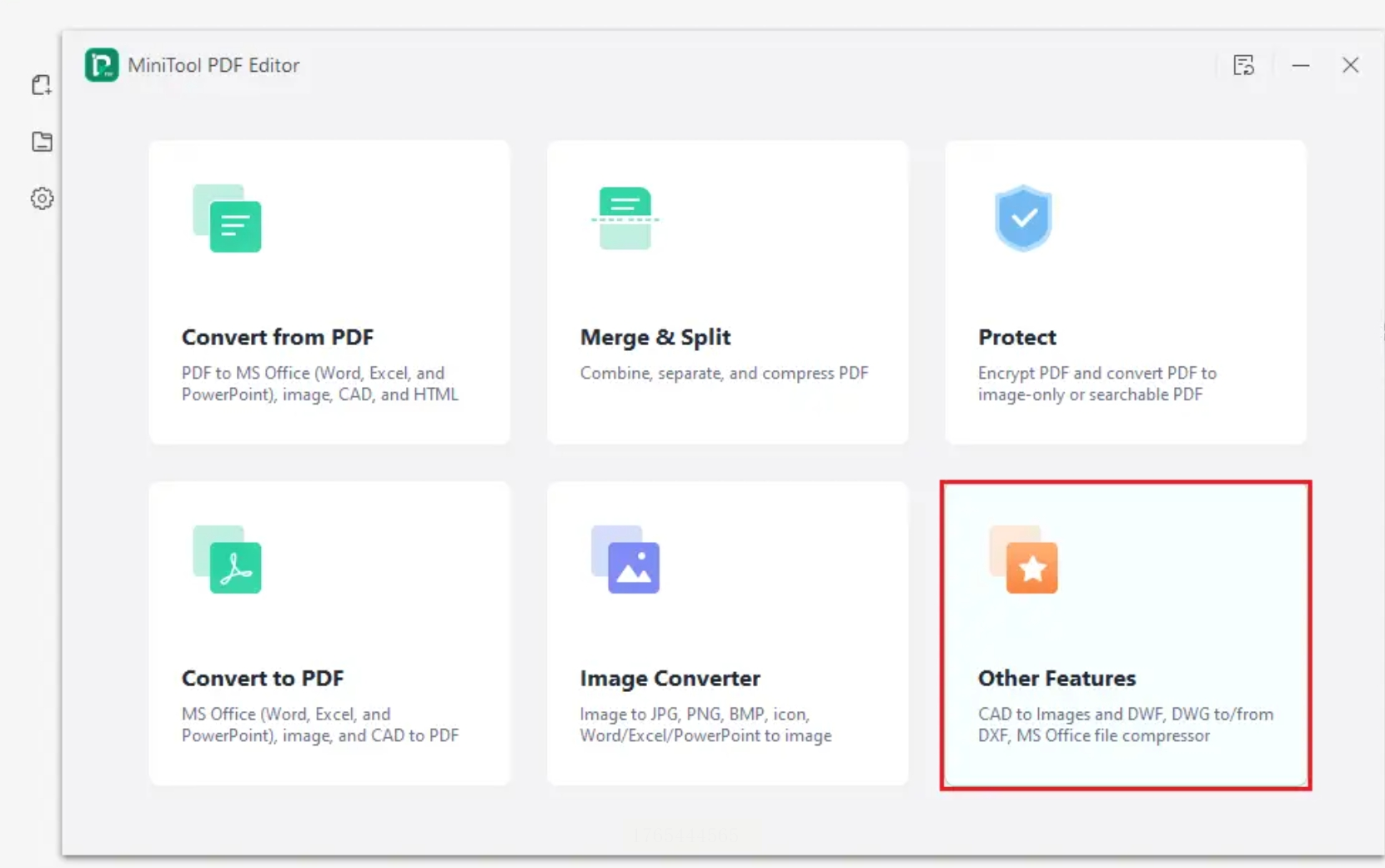The image size is (1385, 868).
Task: Close the MiniTool PDF Editor window
Action: click(x=1351, y=65)
